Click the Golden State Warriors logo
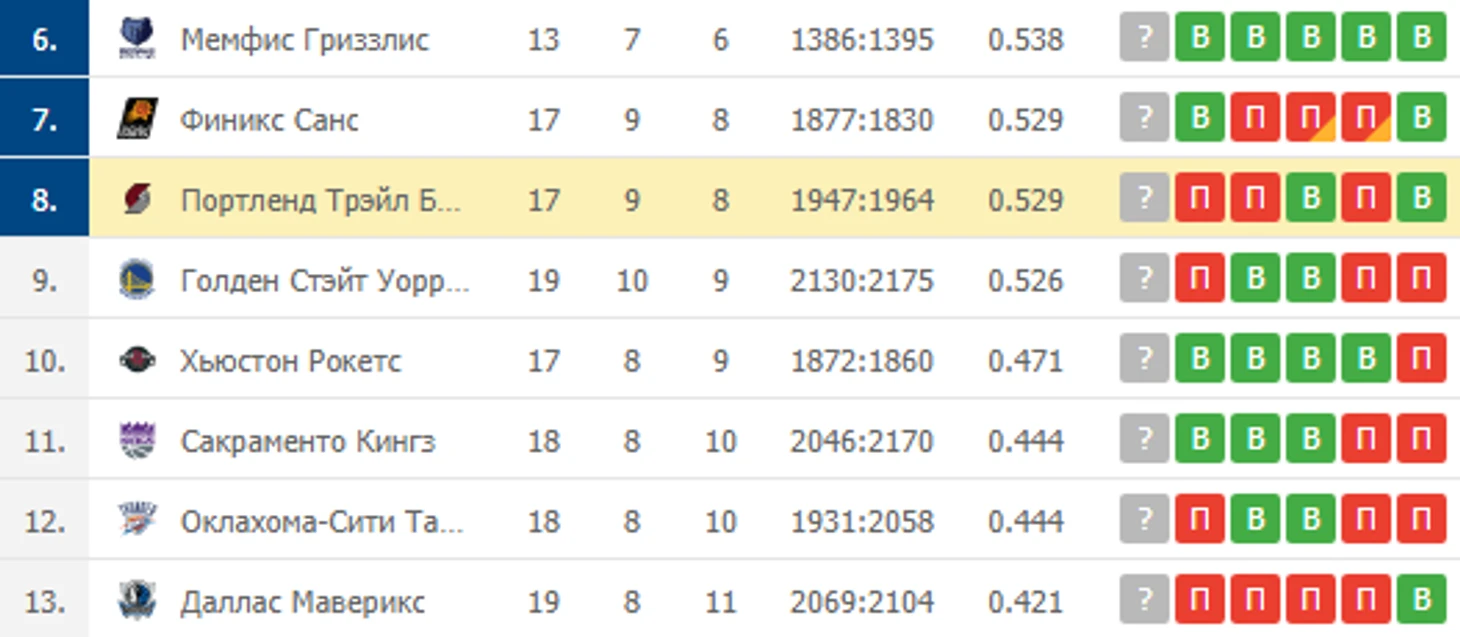1460x637 pixels. (137, 280)
